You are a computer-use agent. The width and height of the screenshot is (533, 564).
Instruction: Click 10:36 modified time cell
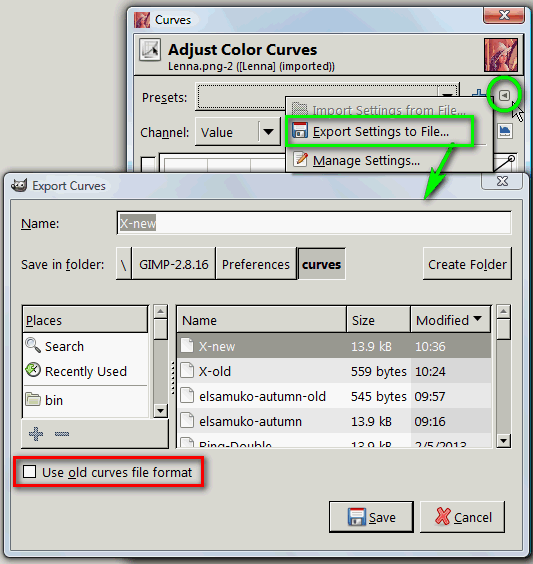tap(430, 346)
